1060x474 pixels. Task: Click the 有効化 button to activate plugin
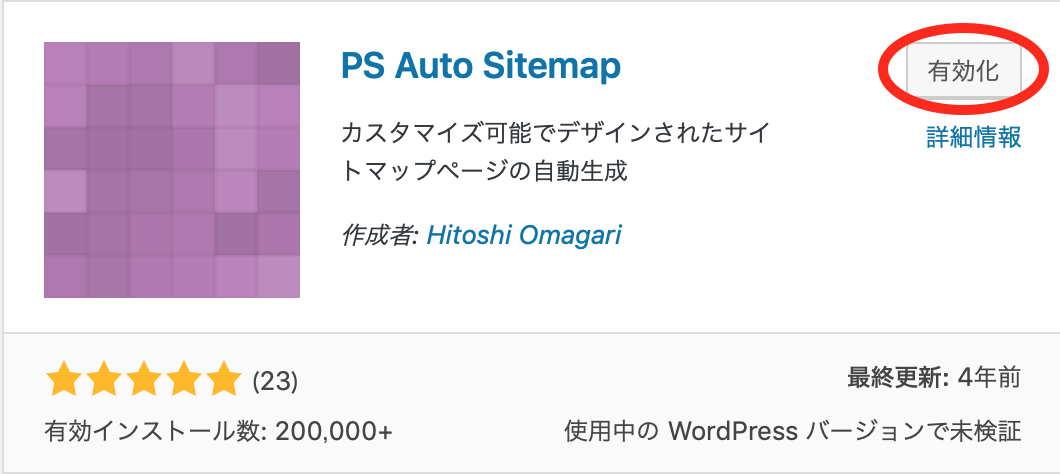963,72
